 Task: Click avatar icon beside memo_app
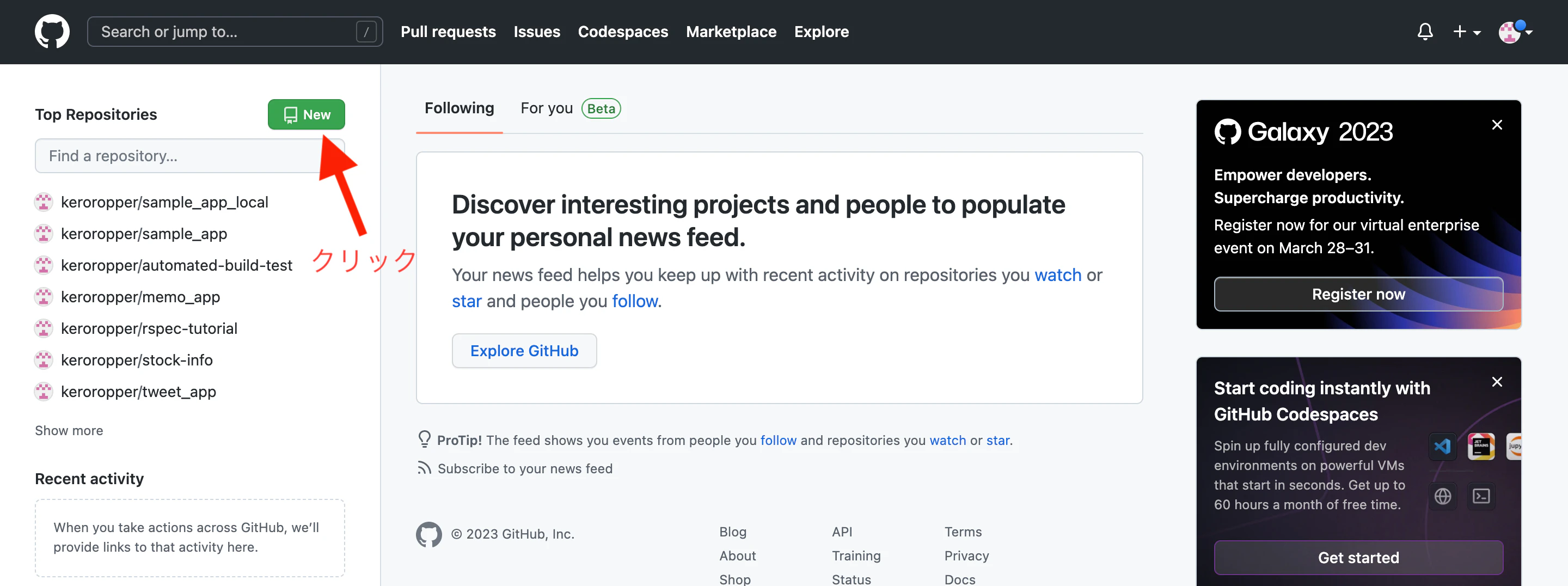(x=43, y=297)
